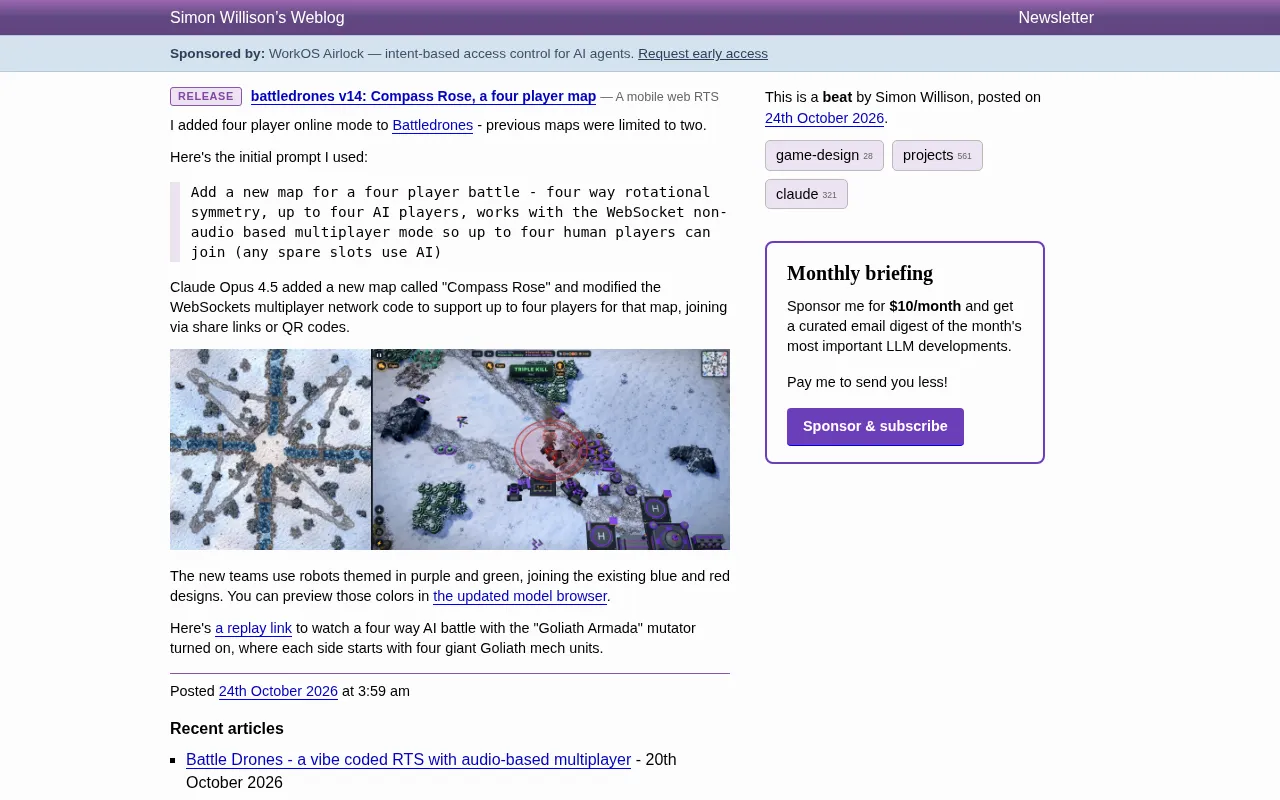
Task: Click the '— A mobile web RTS' subtitle
Action: [x=659, y=97]
